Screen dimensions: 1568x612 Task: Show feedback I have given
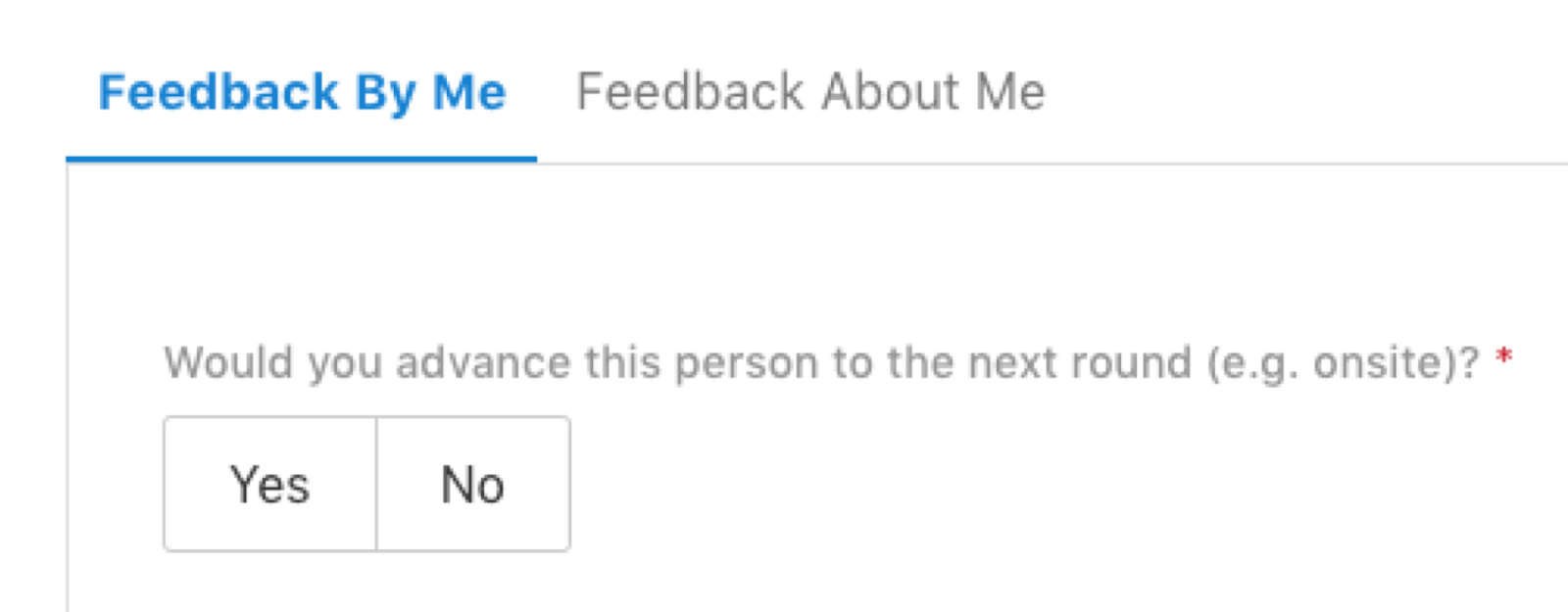coord(302,92)
